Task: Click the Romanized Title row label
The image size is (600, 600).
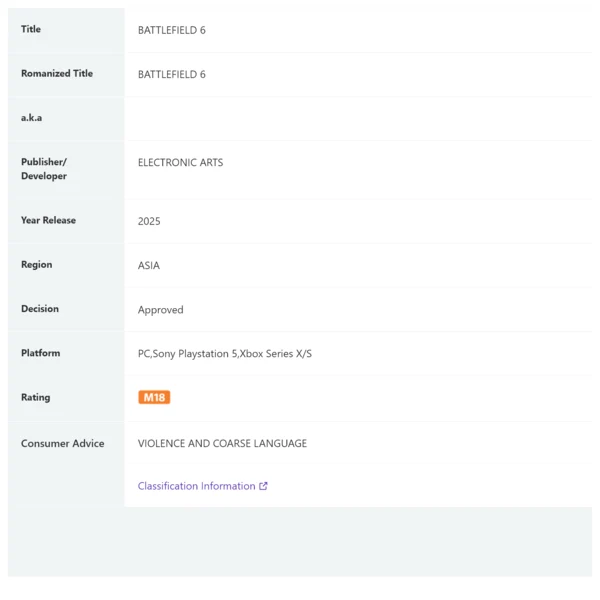Action: pos(57,73)
